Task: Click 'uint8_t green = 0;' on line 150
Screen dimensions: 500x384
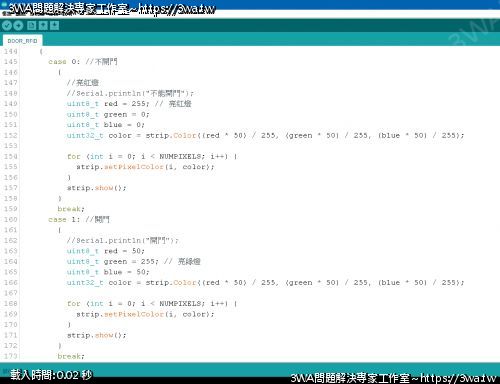Action: [x=108, y=114]
